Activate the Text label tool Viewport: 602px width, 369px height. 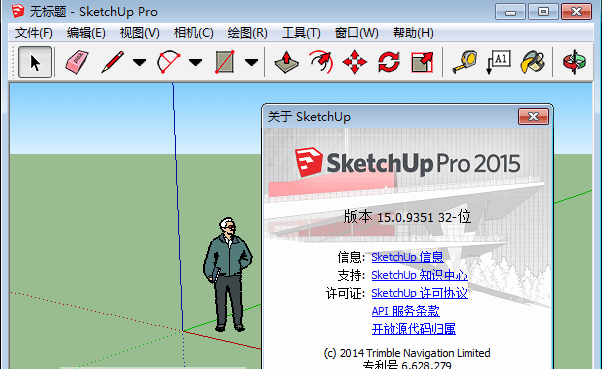[x=498, y=62]
